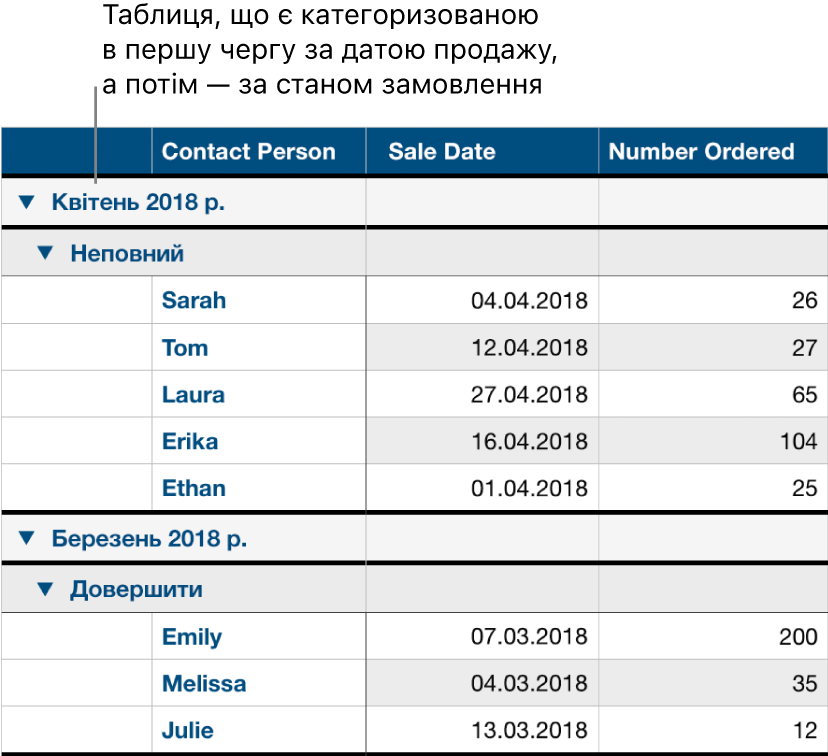Select the Sarah contact cell

[x=194, y=300]
